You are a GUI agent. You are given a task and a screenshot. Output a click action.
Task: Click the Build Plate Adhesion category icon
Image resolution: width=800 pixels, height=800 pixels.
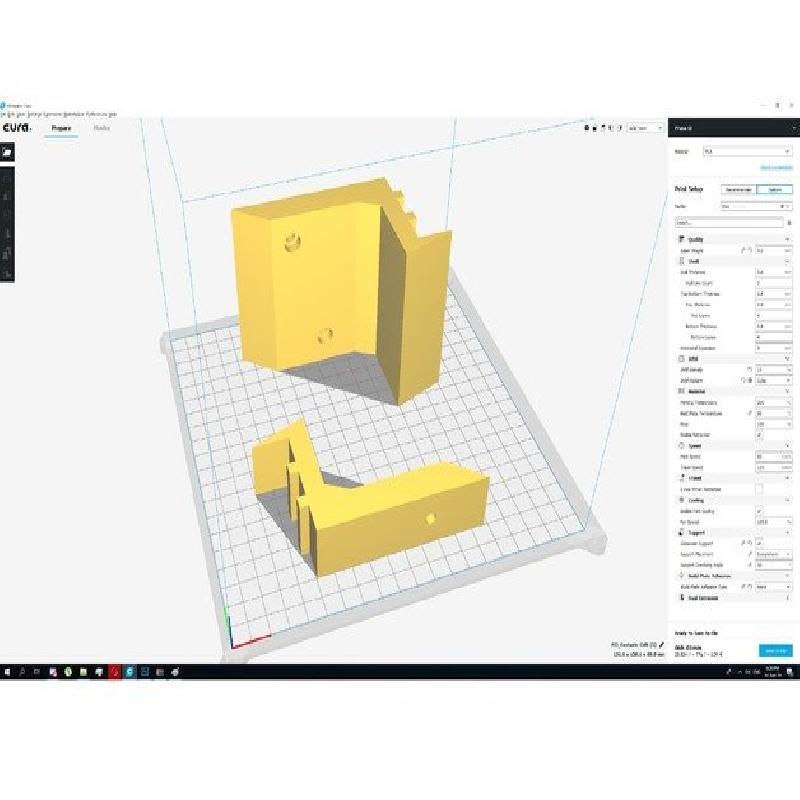(682, 576)
